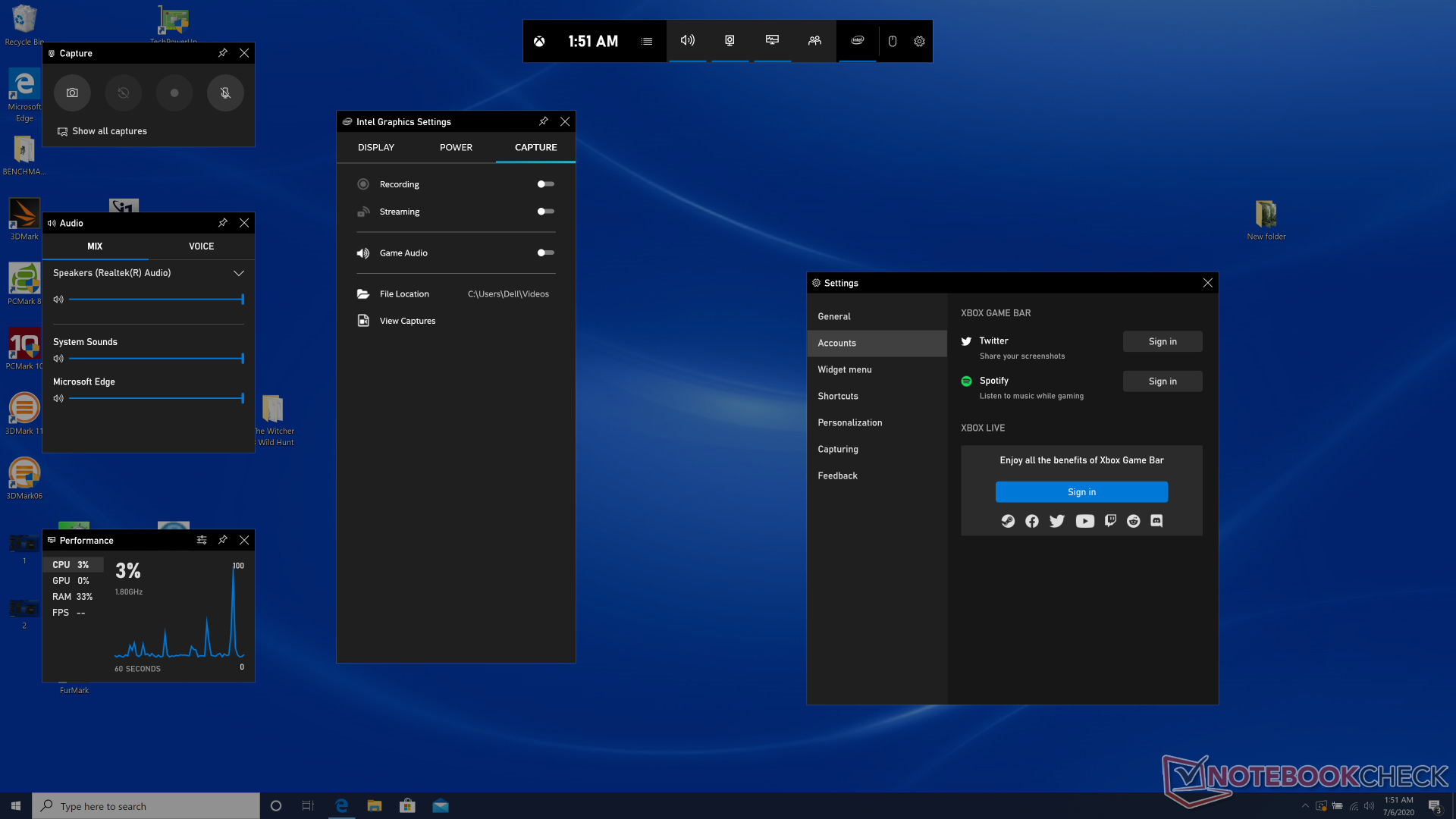The width and height of the screenshot is (1456, 819).
Task: Toggle the Performance widget from Game Bar
Action: click(x=772, y=41)
